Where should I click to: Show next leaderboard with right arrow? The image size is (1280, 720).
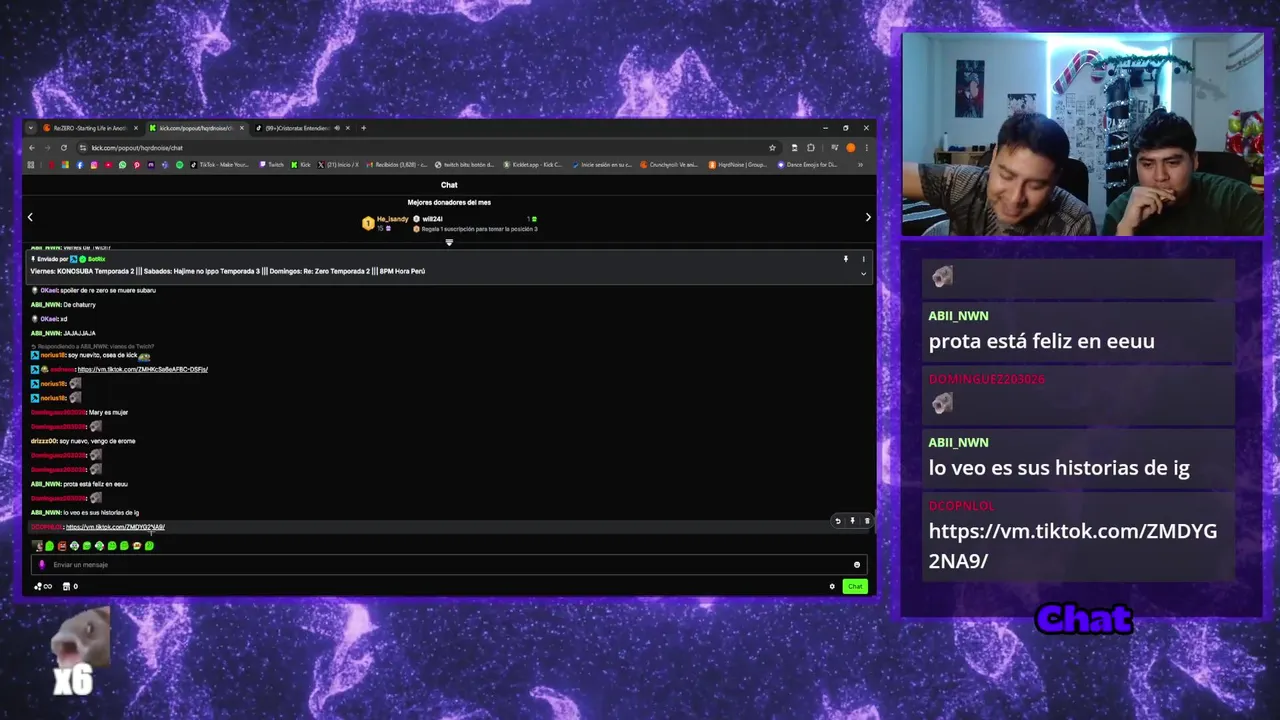coord(868,217)
